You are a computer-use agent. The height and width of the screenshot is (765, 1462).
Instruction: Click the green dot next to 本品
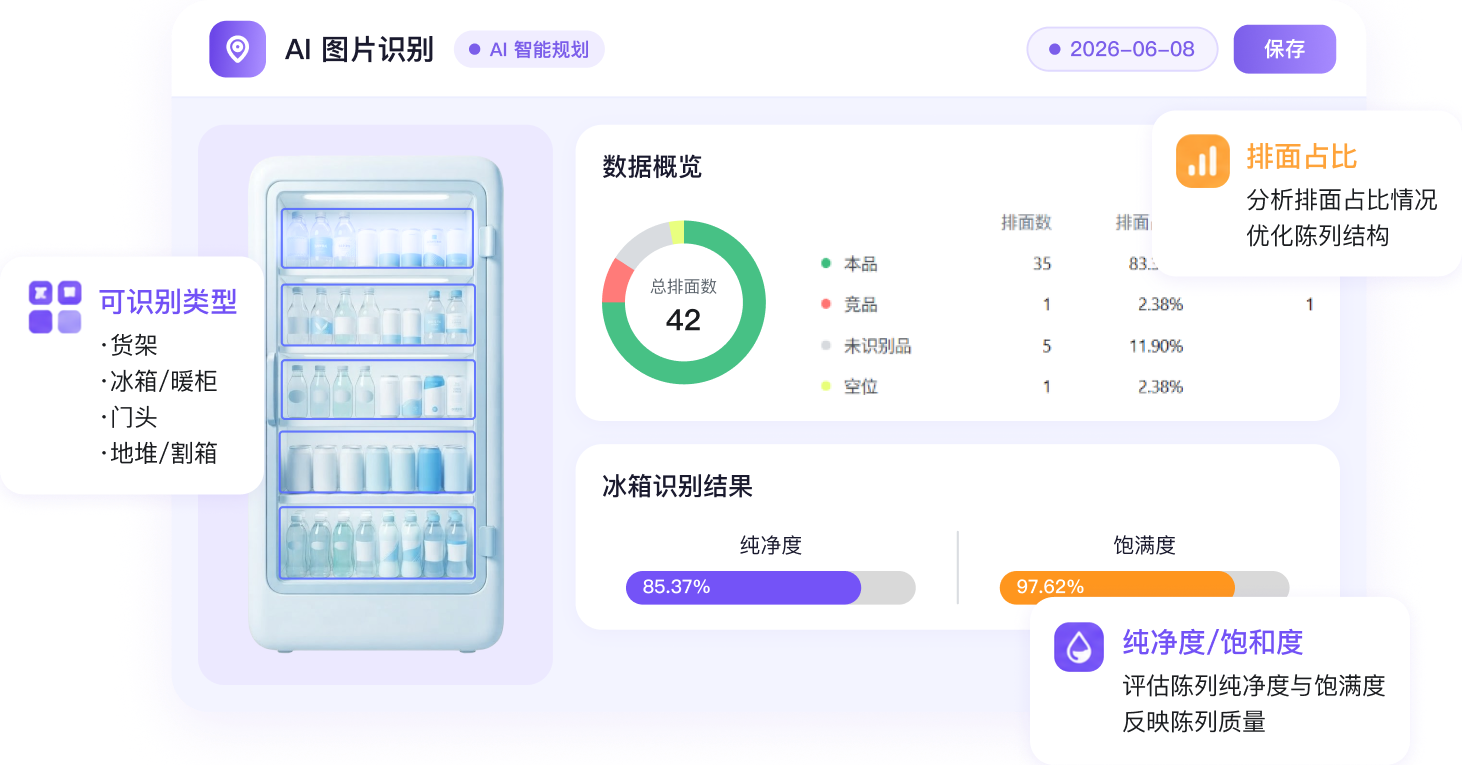[x=826, y=264]
